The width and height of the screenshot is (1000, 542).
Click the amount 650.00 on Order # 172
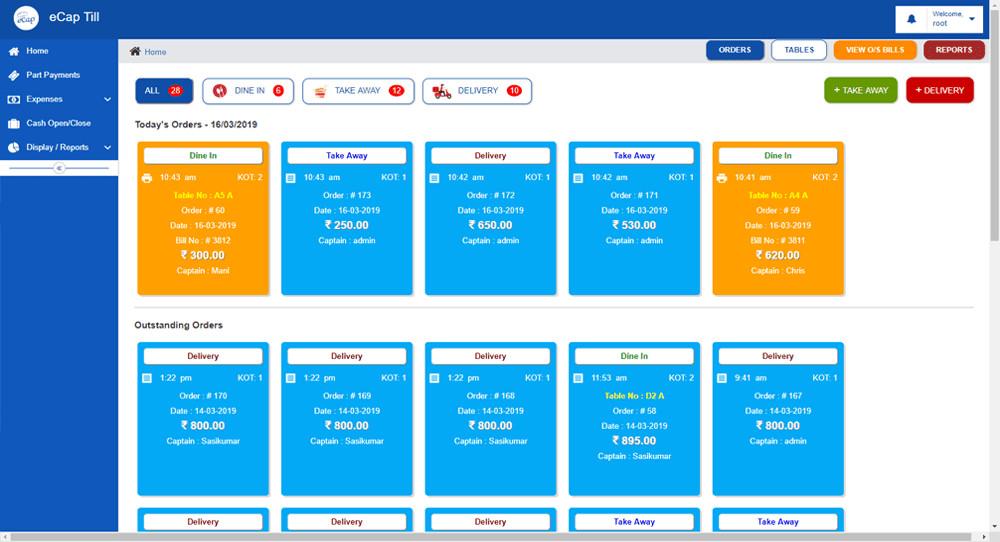490,226
